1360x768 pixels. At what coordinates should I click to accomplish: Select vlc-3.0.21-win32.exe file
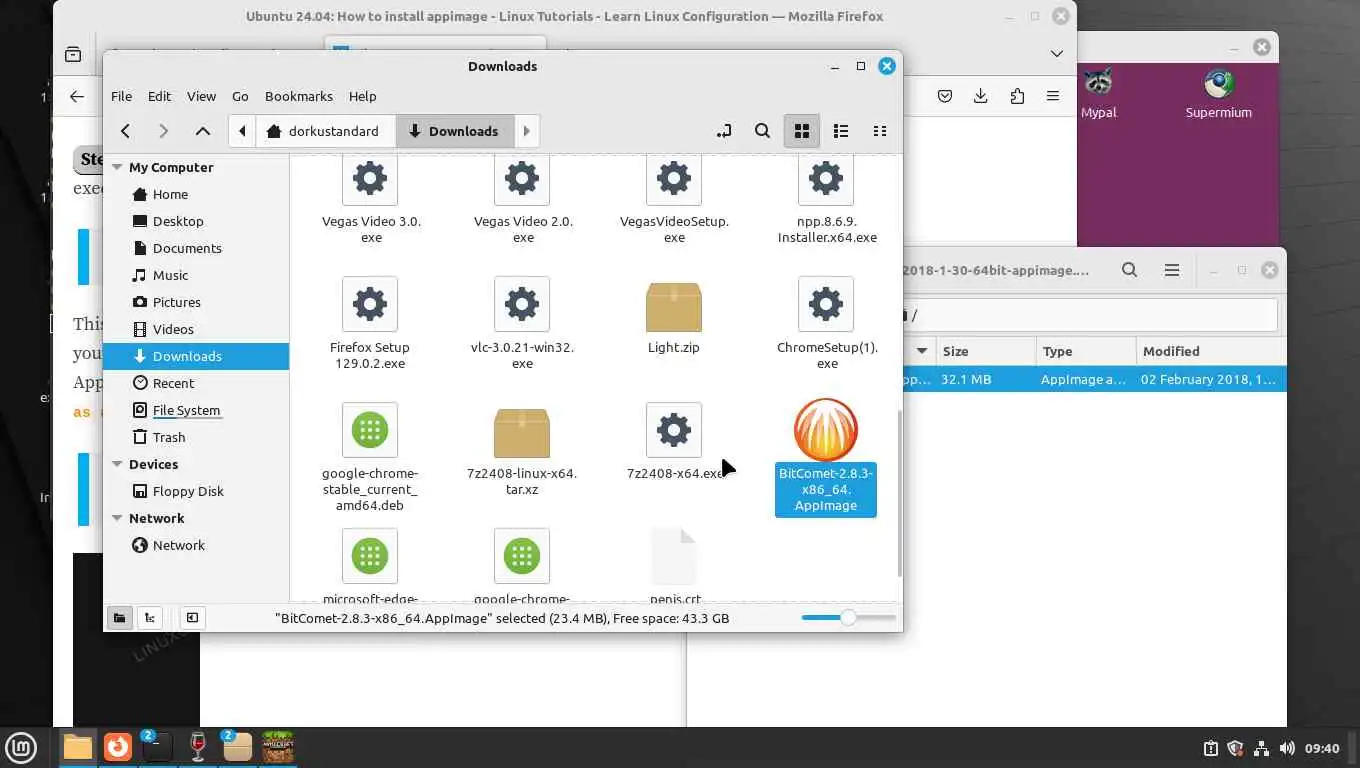pos(522,322)
